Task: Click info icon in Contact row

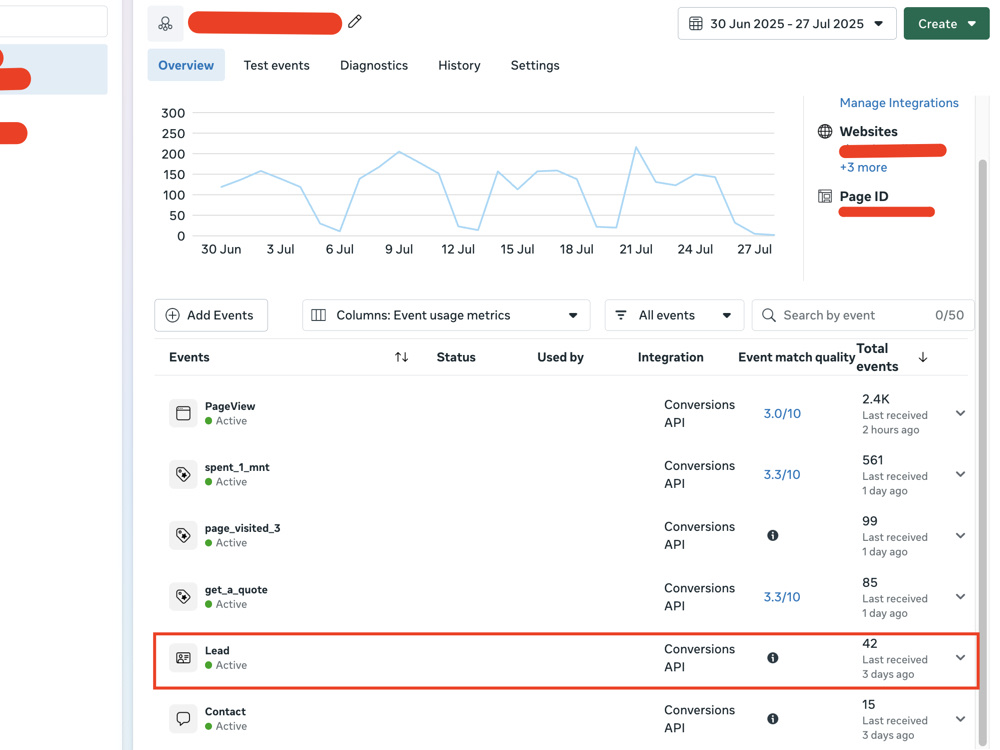Action: tap(772, 719)
